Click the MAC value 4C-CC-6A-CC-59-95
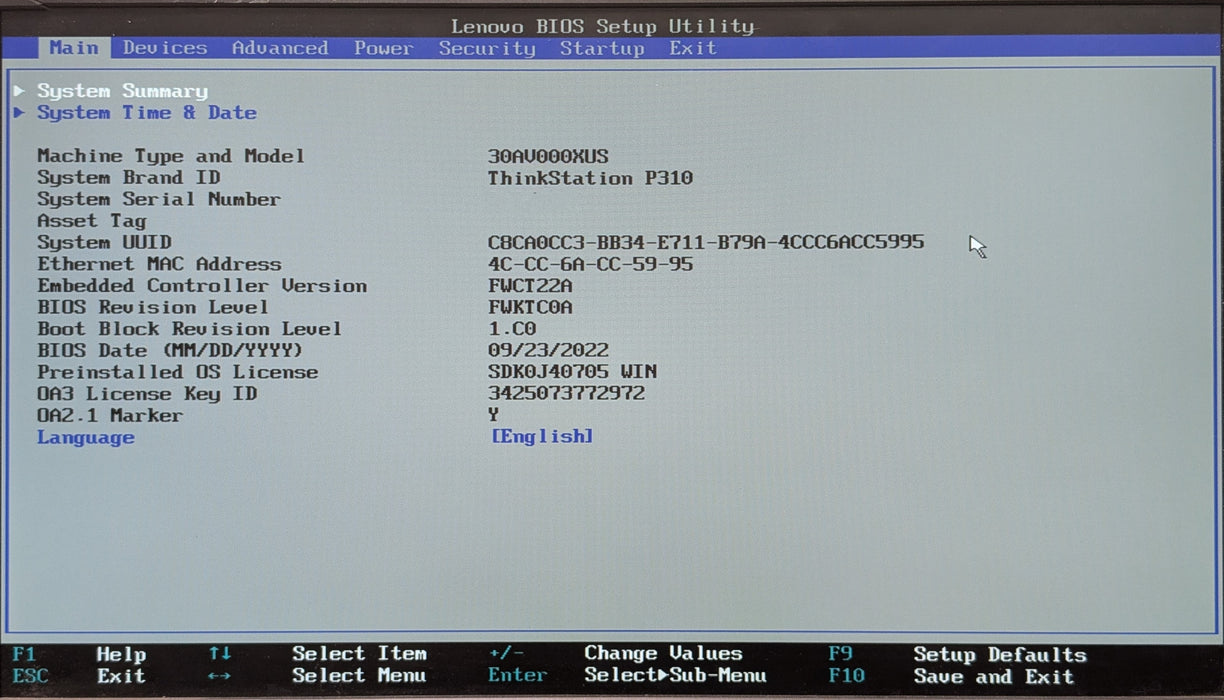 (590, 264)
